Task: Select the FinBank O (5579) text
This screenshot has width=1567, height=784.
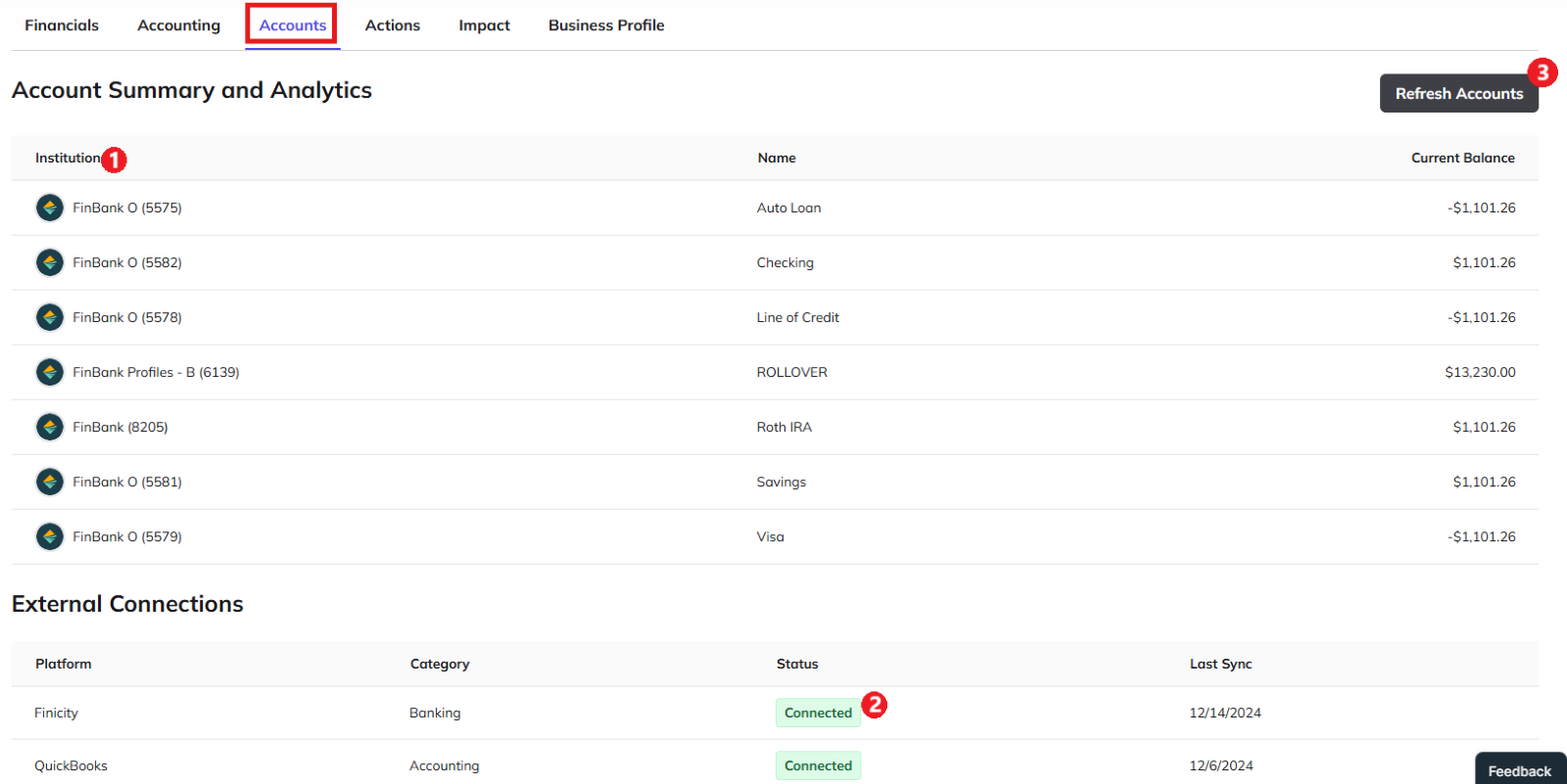Action: click(127, 536)
